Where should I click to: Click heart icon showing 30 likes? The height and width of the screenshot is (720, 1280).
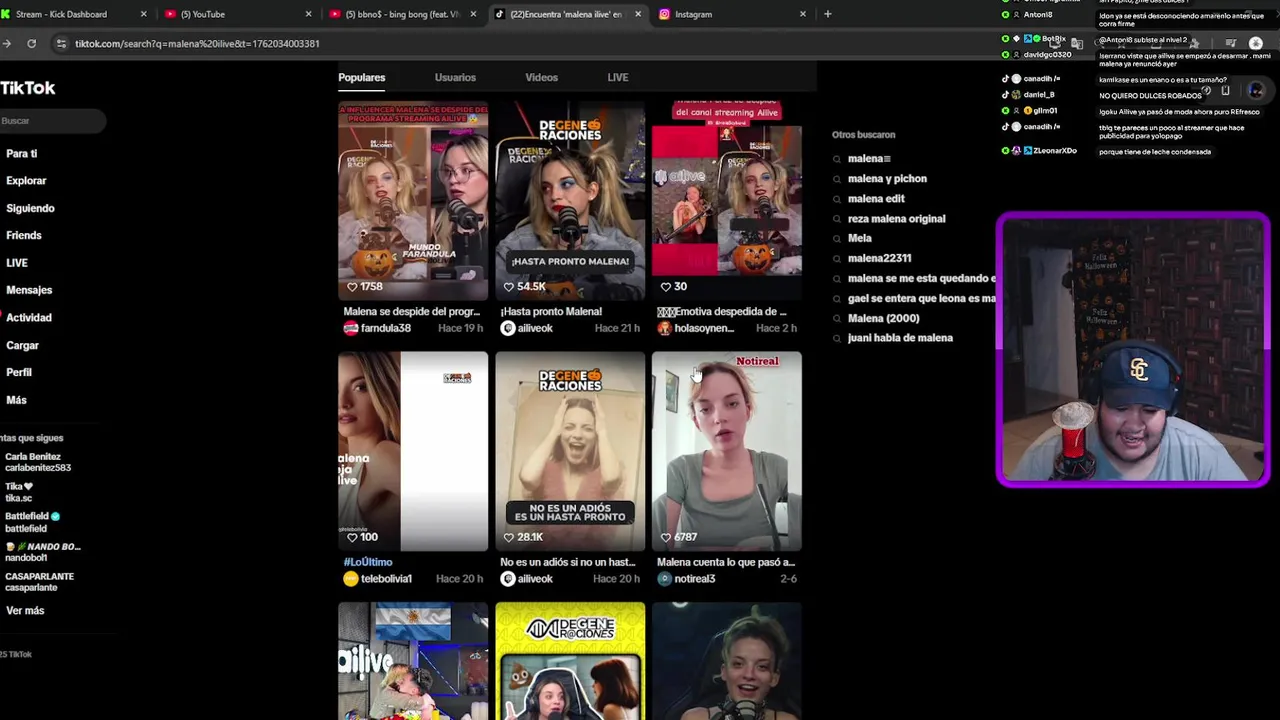pos(665,286)
